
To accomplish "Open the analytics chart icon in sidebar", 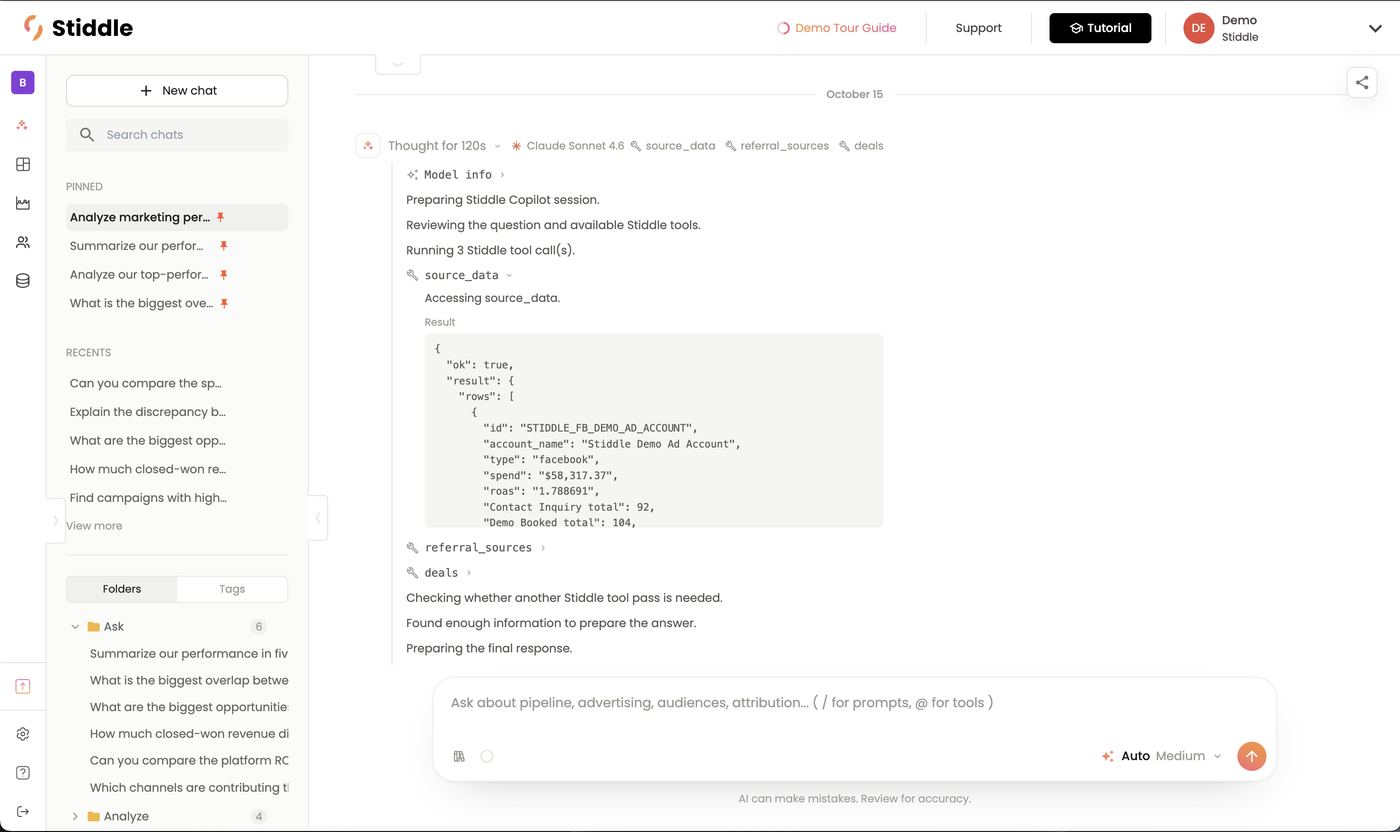I will pyautogui.click(x=23, y=203).
